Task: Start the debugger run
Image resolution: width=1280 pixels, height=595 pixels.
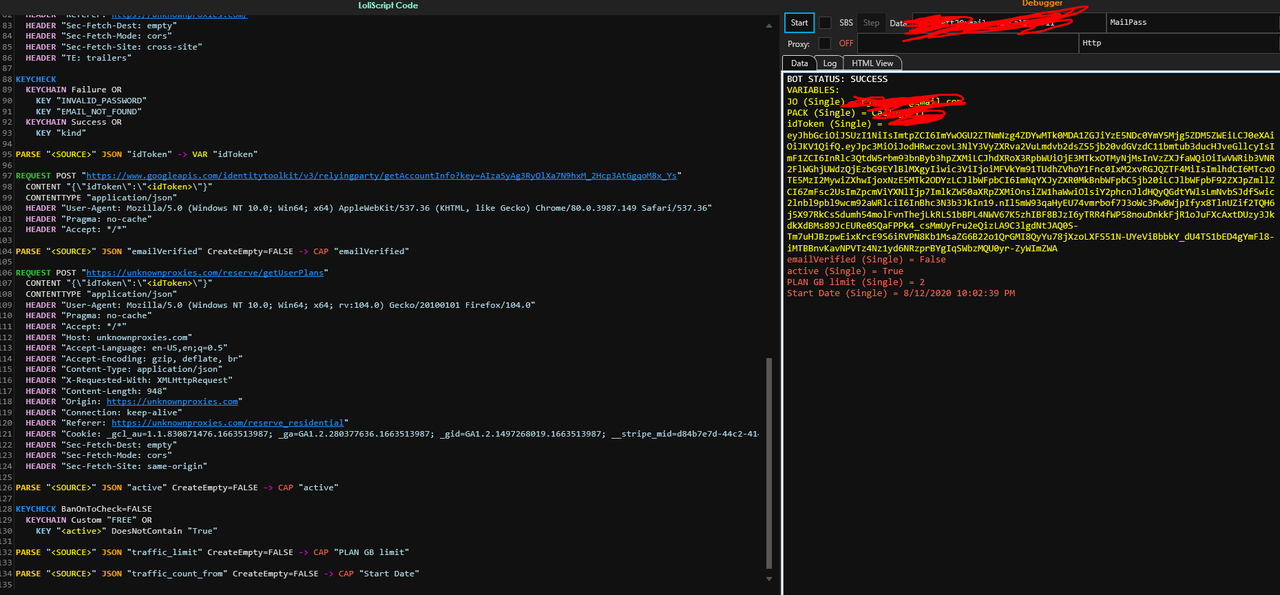Action: coord(799,22)
